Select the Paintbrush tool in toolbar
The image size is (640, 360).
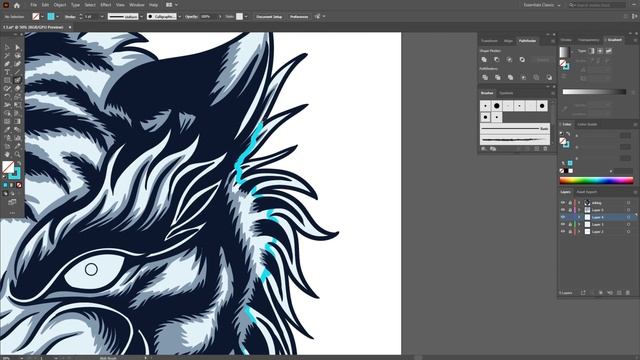pos(18,80)
